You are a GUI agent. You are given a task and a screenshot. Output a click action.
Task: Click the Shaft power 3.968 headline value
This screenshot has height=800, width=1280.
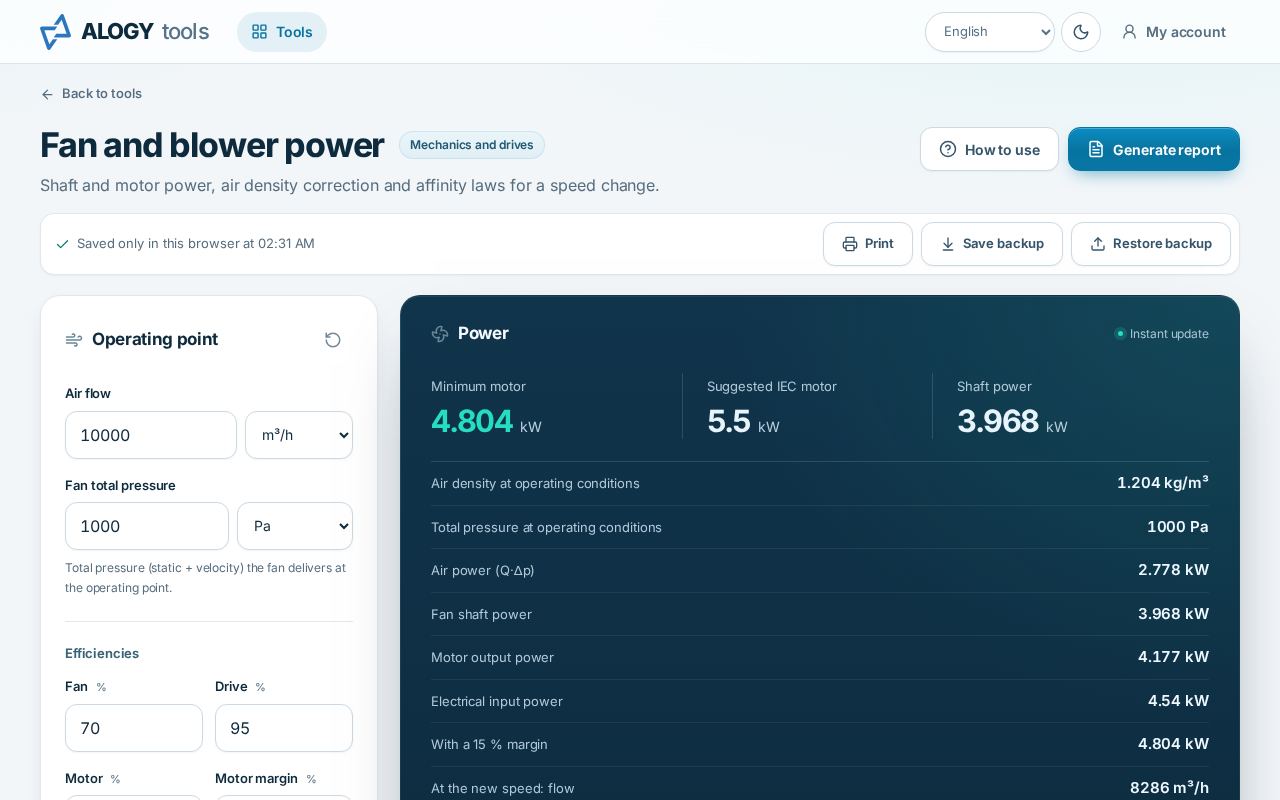pyautogui.click(x=998, y=421)
